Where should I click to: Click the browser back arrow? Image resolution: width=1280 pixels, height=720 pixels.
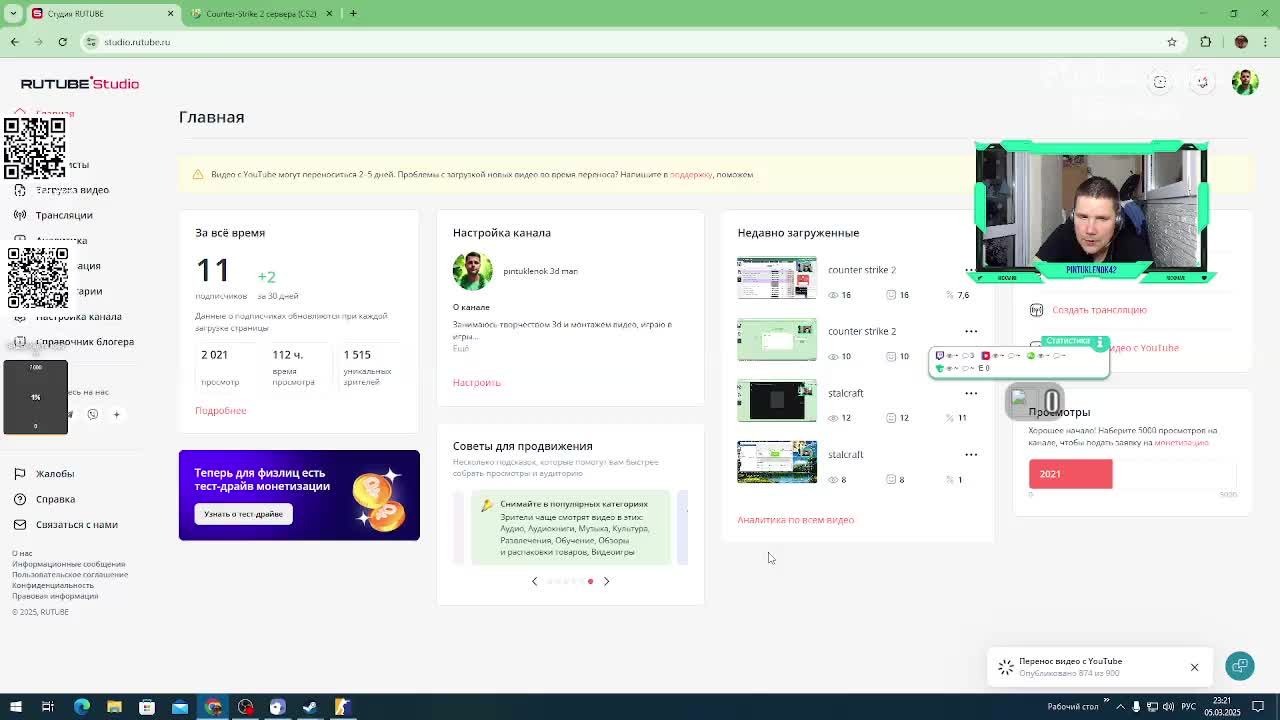15,42
